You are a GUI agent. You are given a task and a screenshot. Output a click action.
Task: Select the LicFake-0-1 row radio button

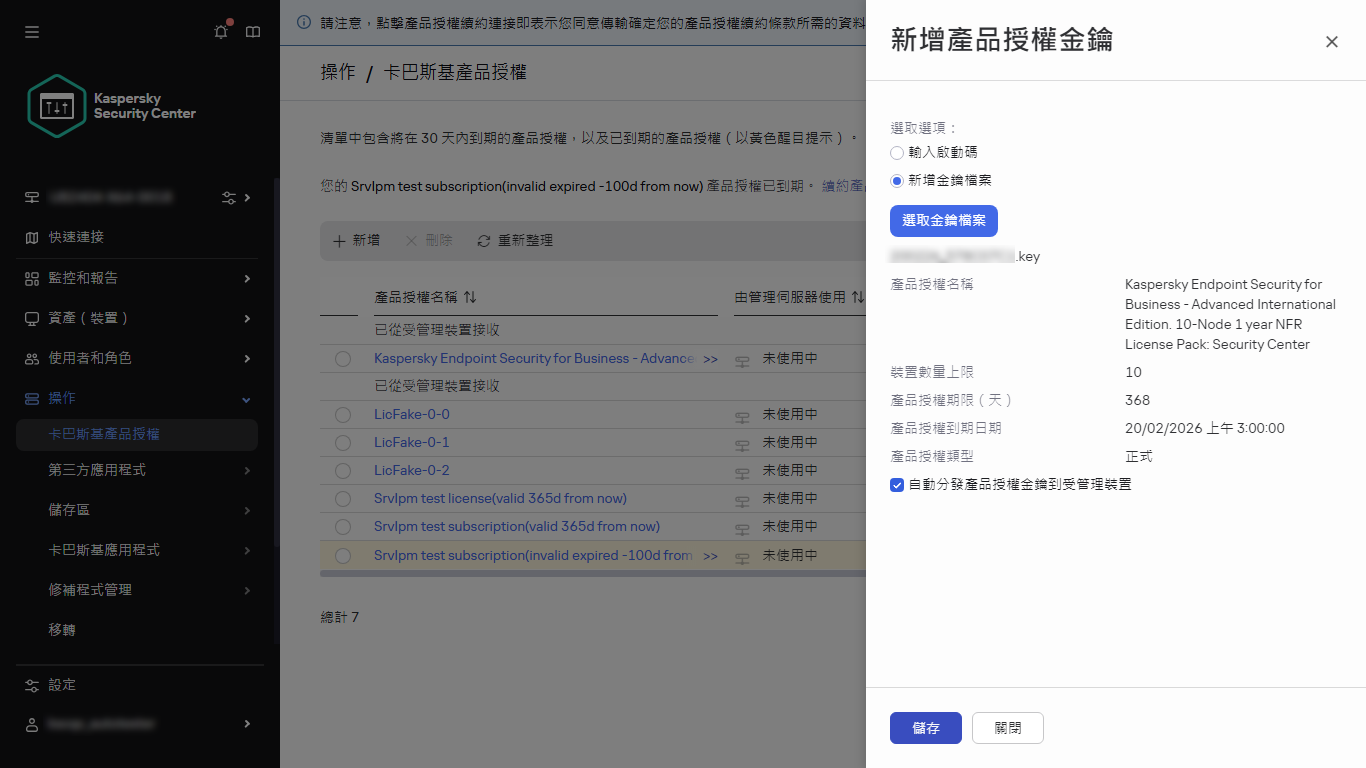[x=343, y=442]
